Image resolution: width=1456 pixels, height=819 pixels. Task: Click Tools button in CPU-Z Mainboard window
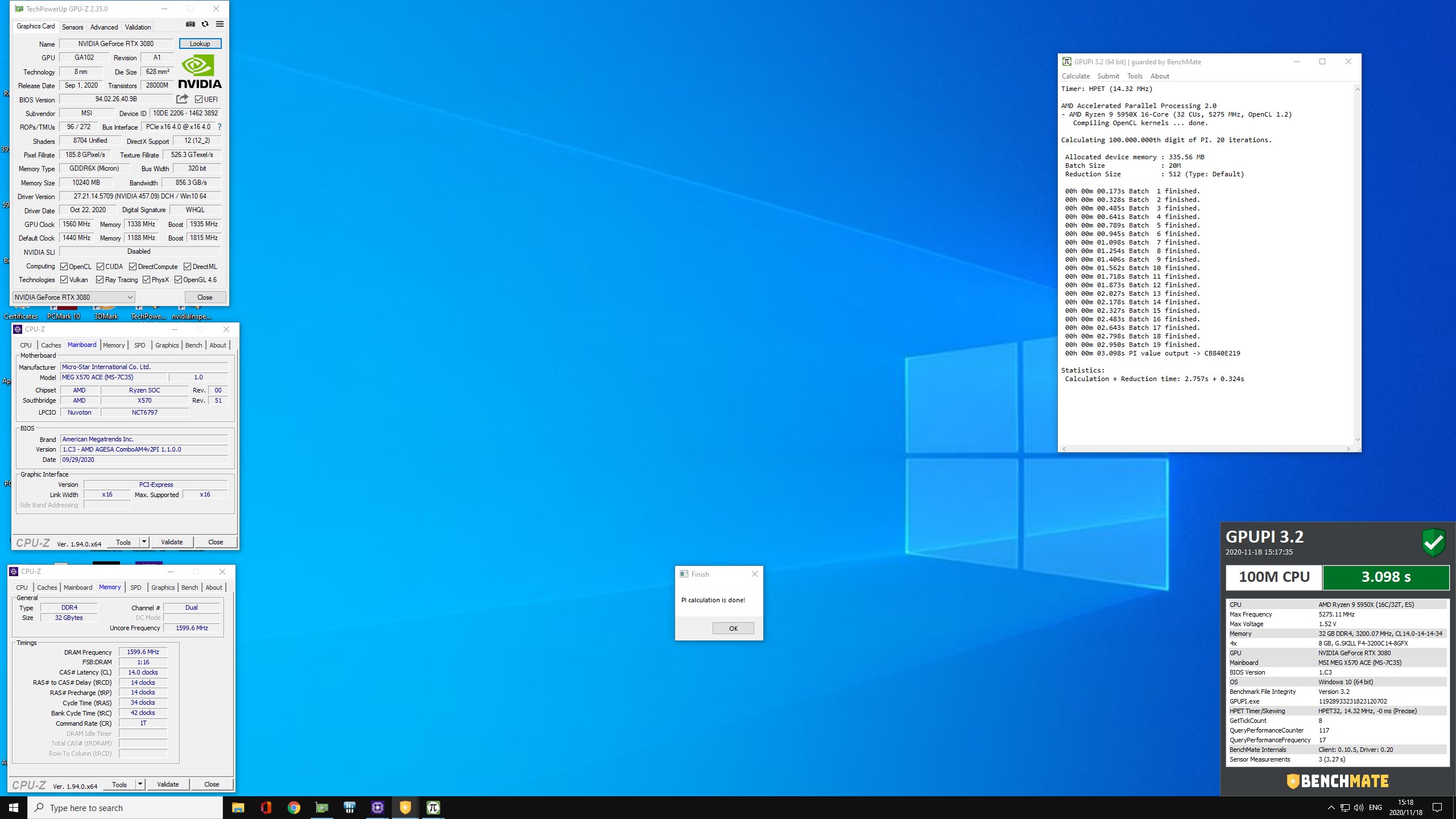123,542
